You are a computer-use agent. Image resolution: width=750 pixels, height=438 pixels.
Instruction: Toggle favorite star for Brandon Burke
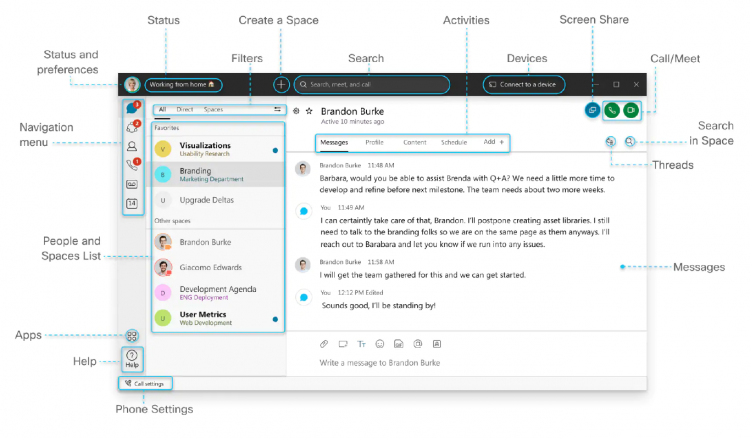point(310,110)
